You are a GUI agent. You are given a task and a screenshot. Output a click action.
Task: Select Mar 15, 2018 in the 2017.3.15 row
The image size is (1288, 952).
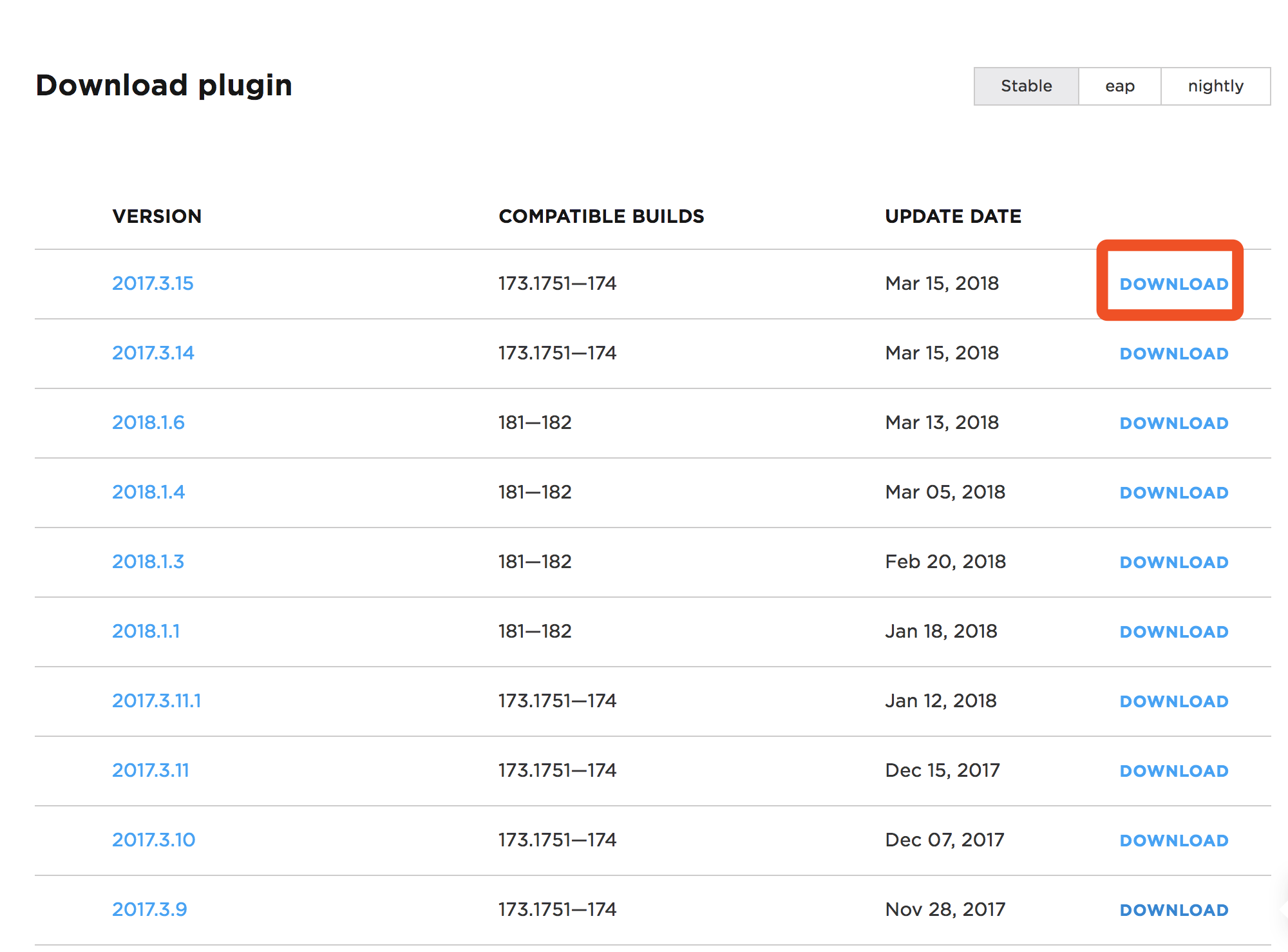[942, 283]
